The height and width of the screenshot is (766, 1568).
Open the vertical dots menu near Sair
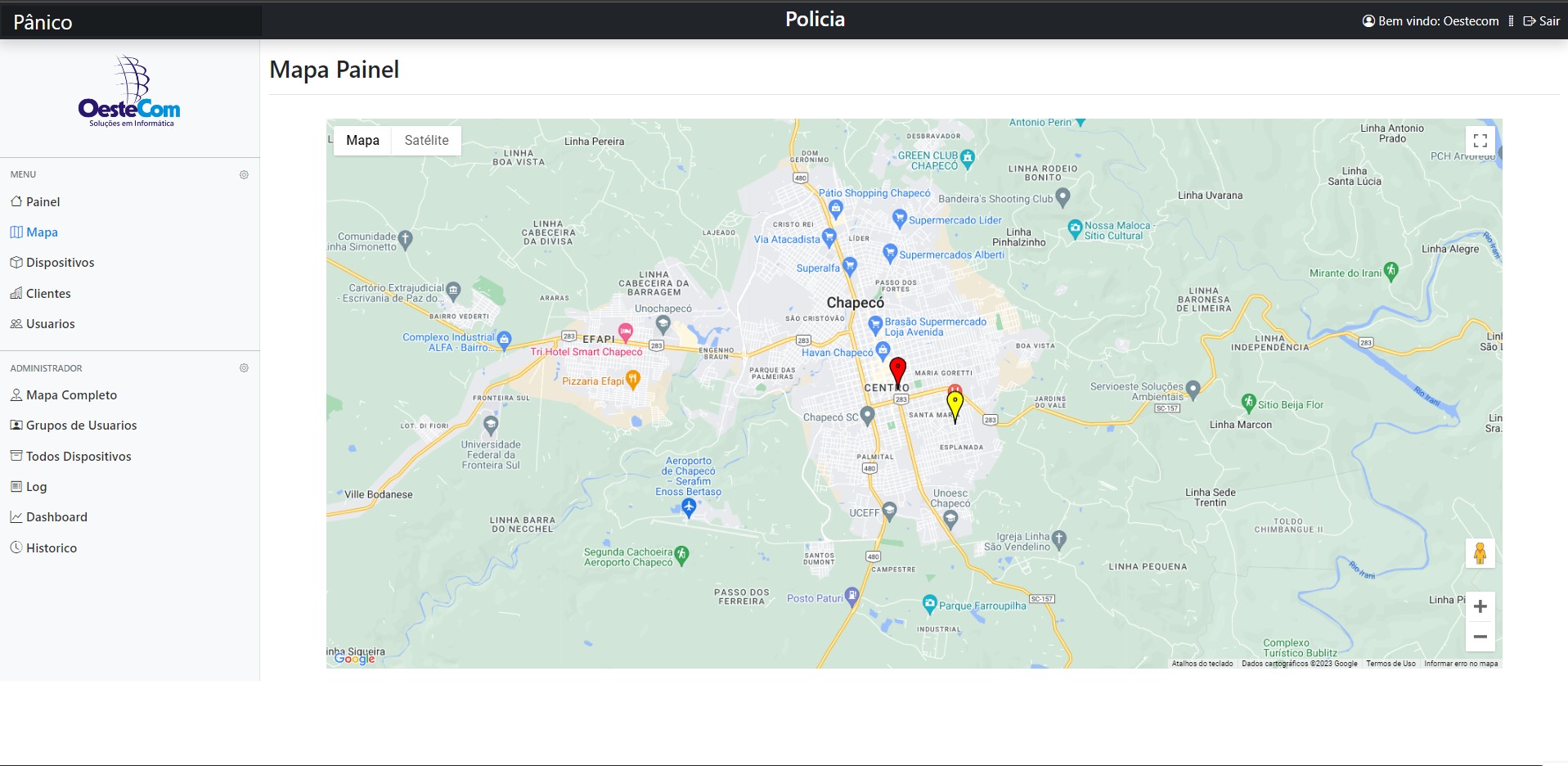[x=1511, y=21]
